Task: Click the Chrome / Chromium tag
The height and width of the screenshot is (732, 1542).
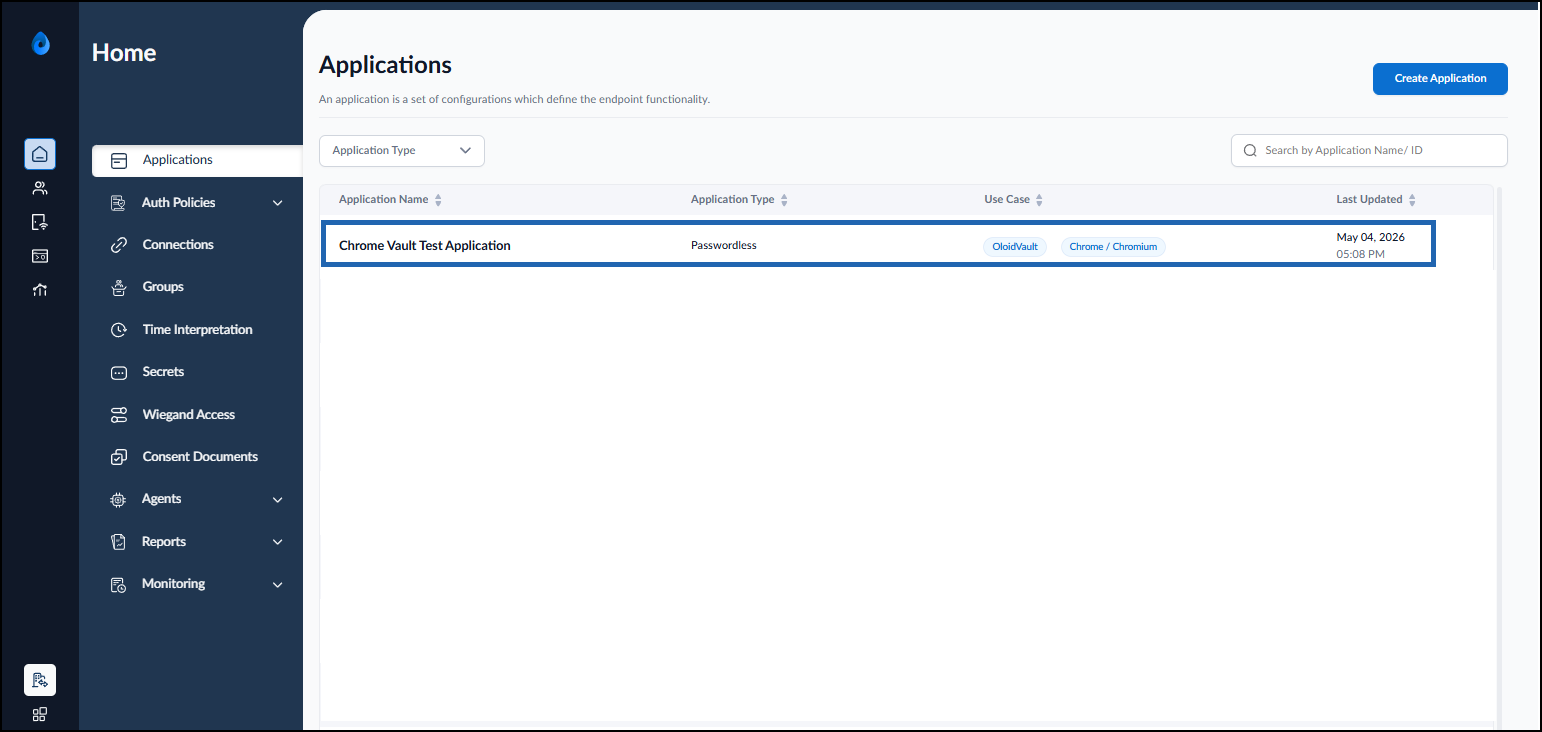Action: (x=1113, y=246)
